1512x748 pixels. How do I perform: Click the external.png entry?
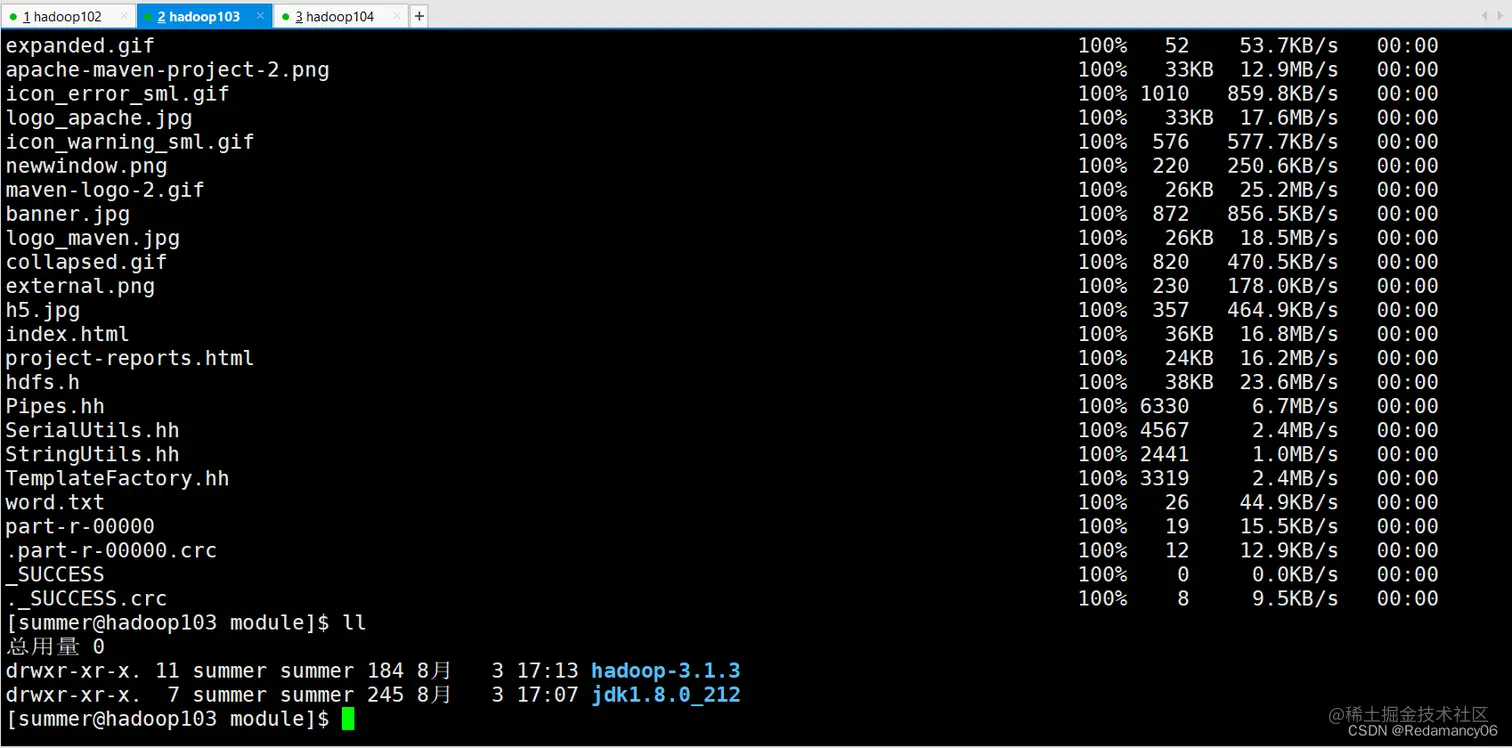click(80, 285)
